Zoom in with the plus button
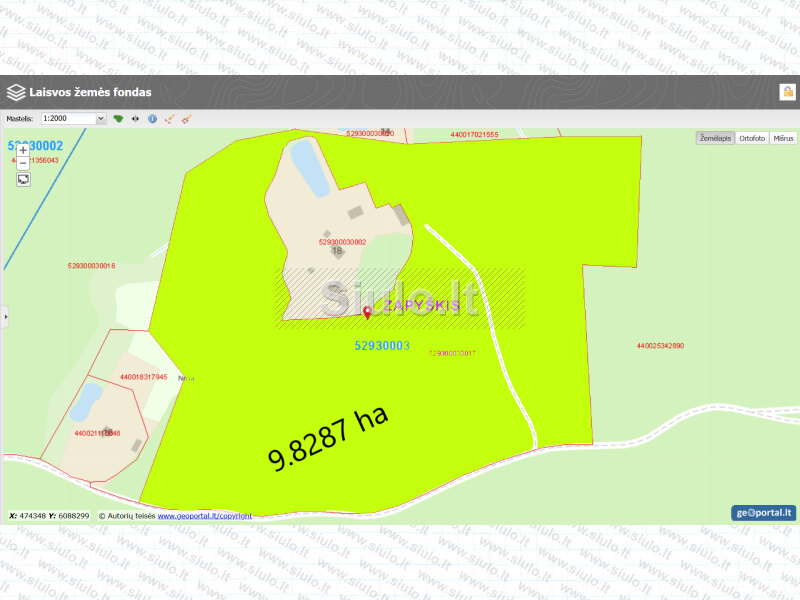 coord(23,150)
